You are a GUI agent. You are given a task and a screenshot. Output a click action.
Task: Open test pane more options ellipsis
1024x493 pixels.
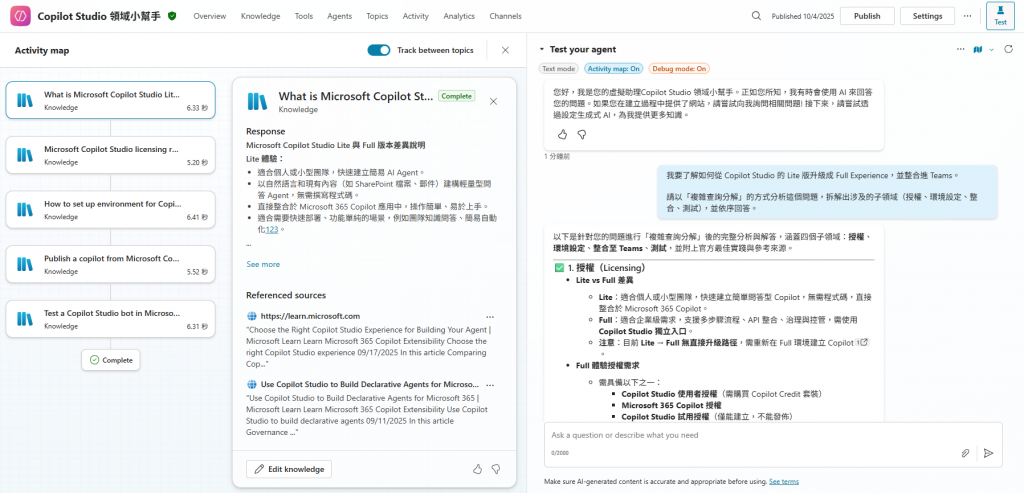click(960, 49)
